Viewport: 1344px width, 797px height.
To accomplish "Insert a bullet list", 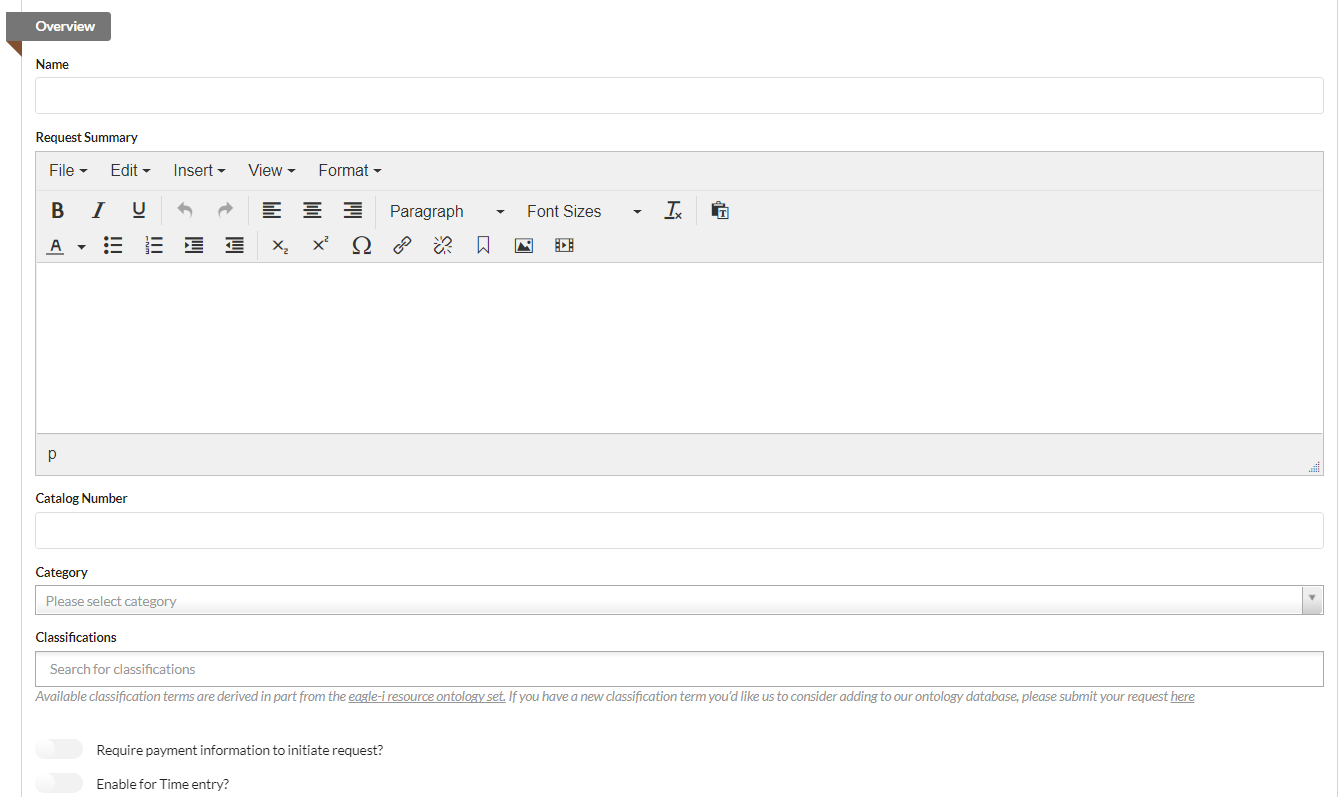I will 113,246.
